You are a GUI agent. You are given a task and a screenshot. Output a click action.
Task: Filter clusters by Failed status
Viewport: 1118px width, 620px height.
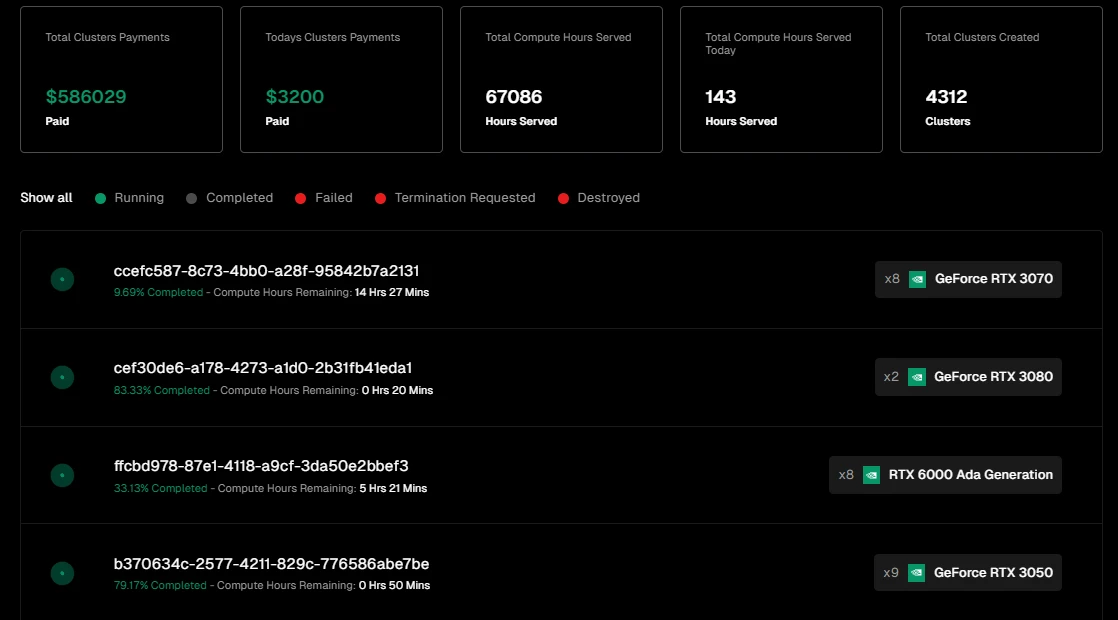tap(324, 198)
